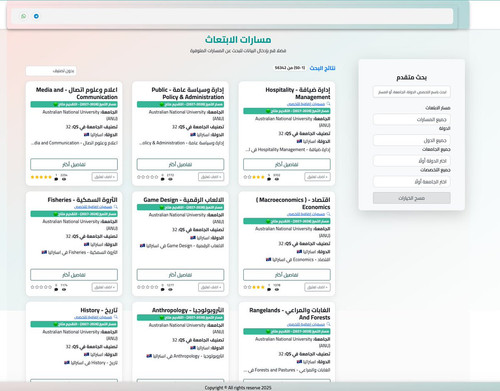Viewport: 500px width, 391px height.
Task: Open the Telegram icon in the header bar
Action: [36, 16]
